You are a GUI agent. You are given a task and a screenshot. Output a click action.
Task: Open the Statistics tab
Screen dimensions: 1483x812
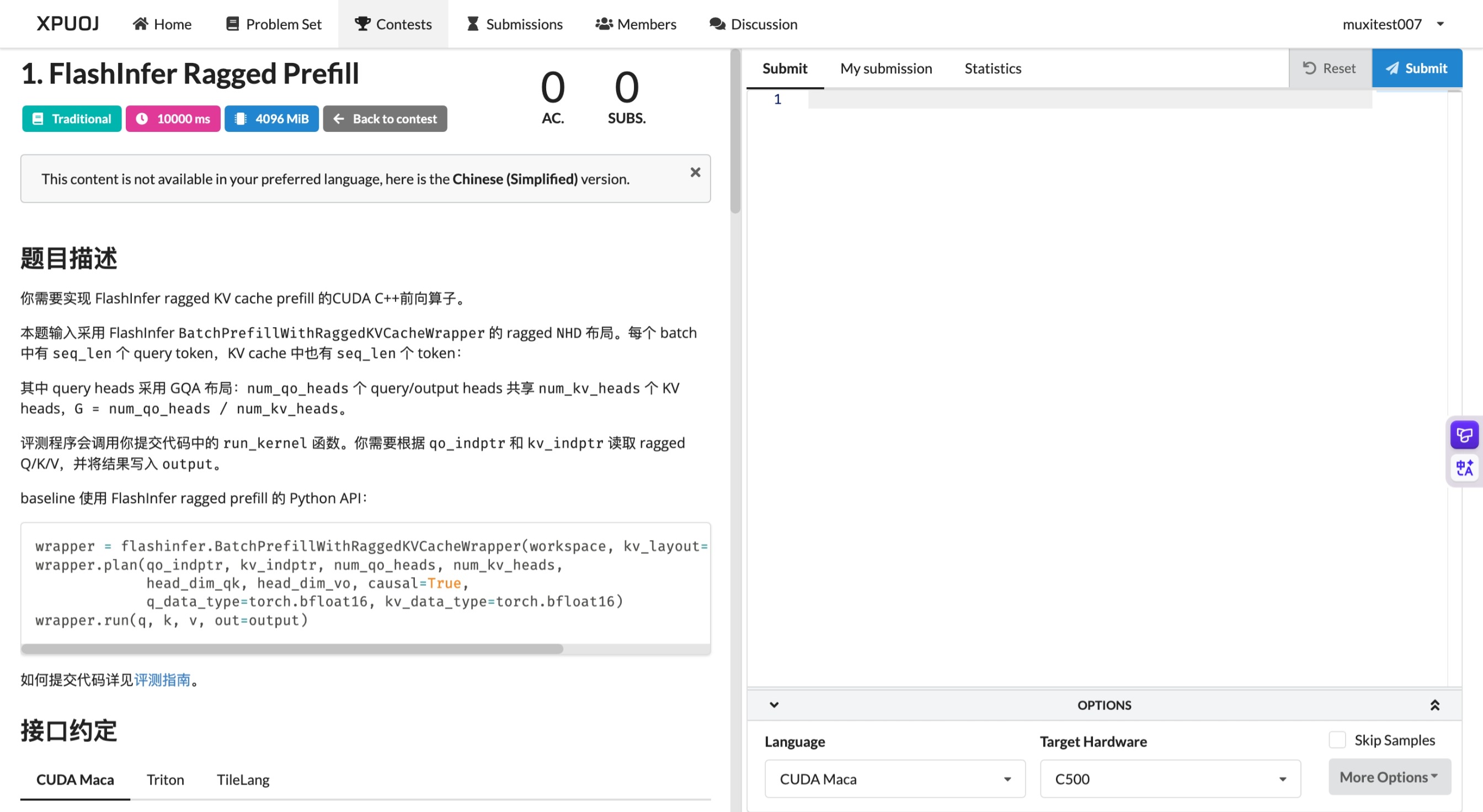(x=993, y=68)
